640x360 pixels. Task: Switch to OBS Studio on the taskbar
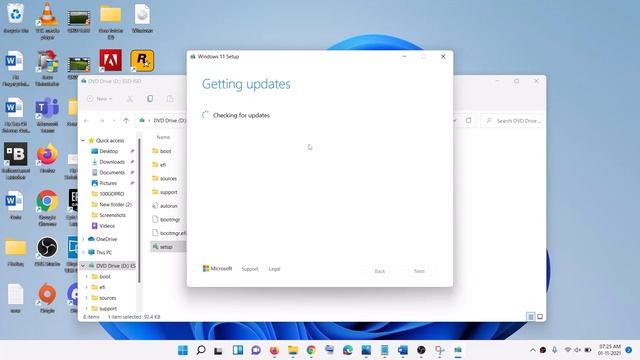tap(421, 350)
